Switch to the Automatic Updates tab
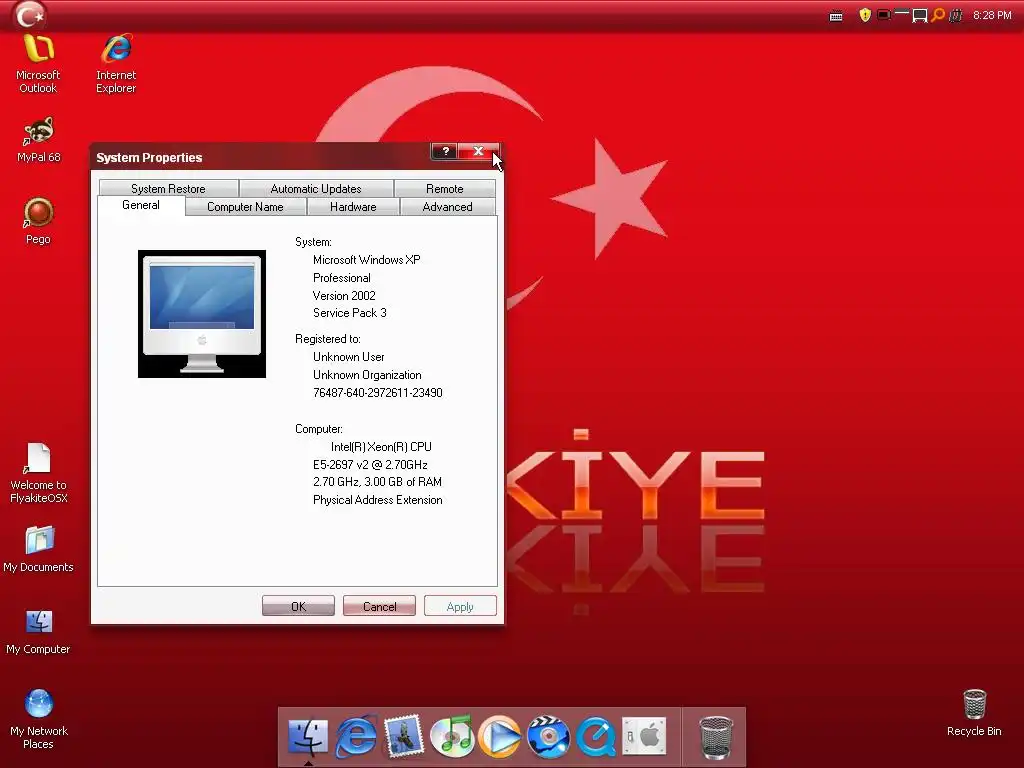 [316, 189]
